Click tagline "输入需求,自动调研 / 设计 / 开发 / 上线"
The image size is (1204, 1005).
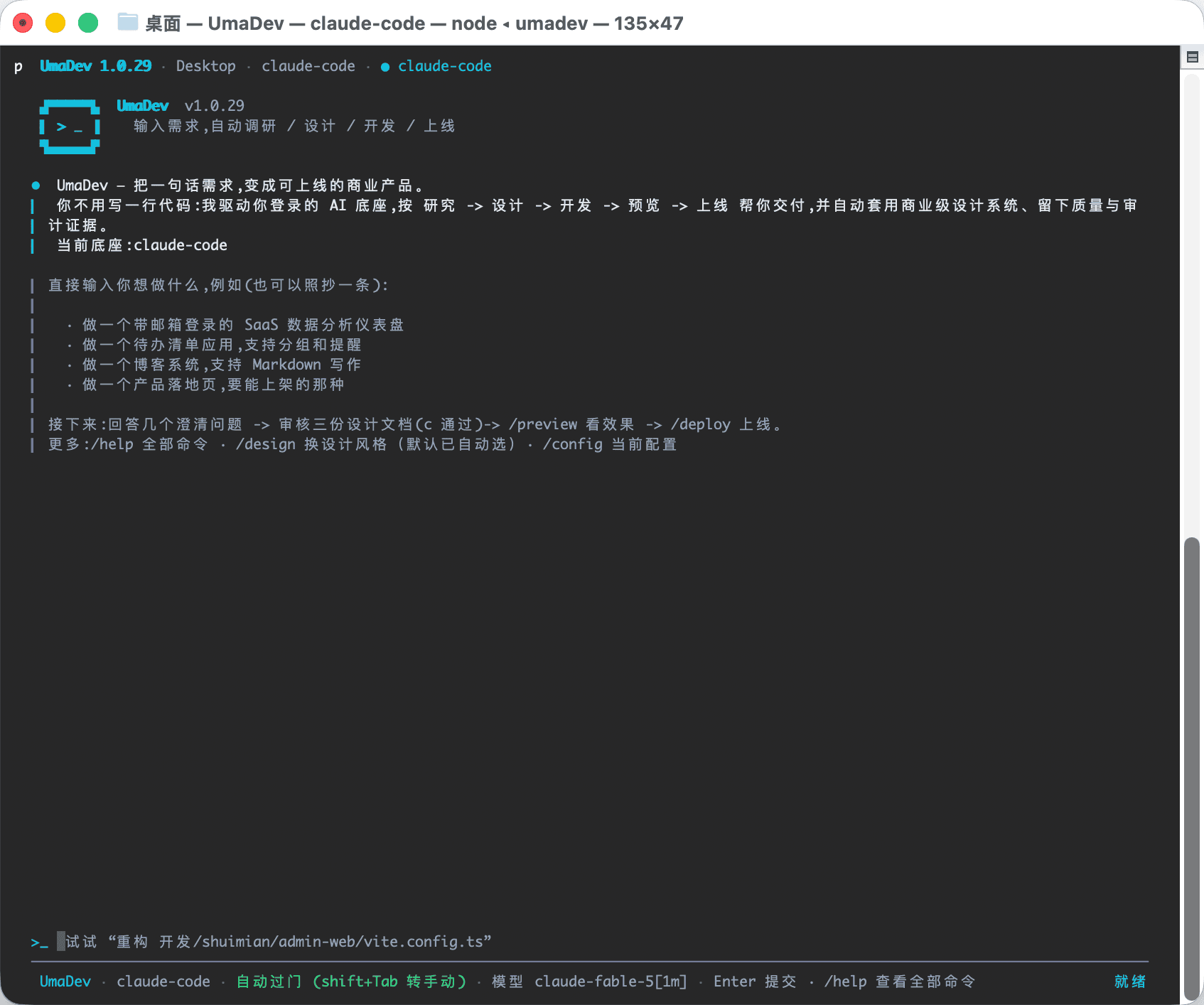pyautogui.click(x=294, y=126)
